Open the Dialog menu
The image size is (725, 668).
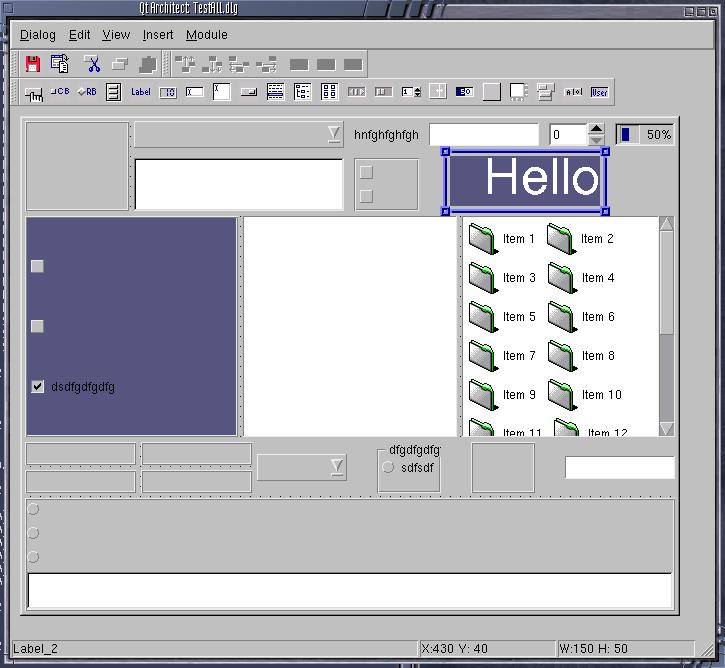coord(38,35)
